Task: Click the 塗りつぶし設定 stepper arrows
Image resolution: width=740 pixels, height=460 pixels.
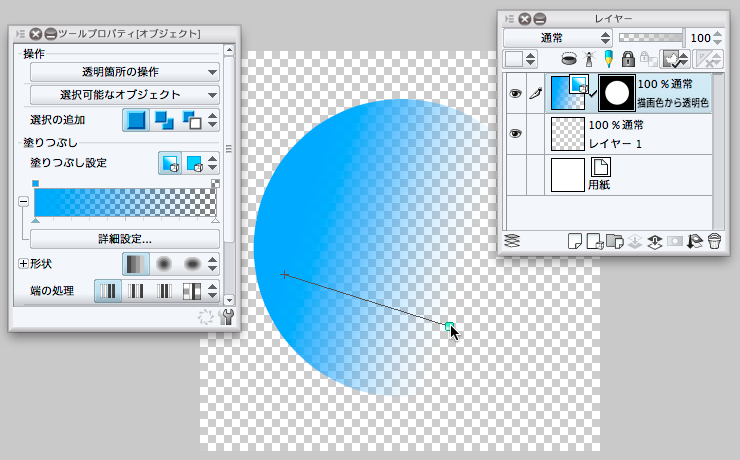Action: point(212,163)
